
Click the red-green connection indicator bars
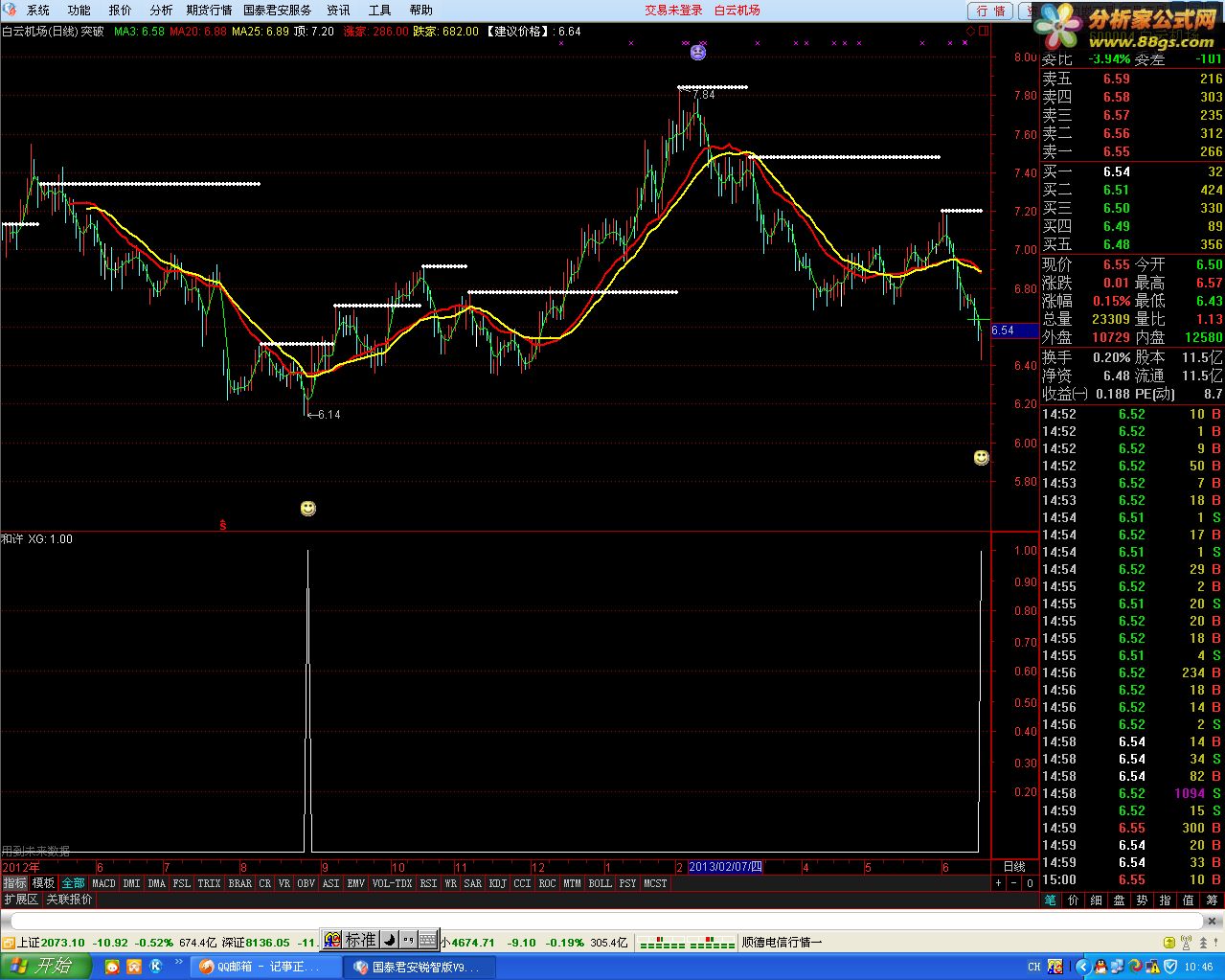point(687,944)
